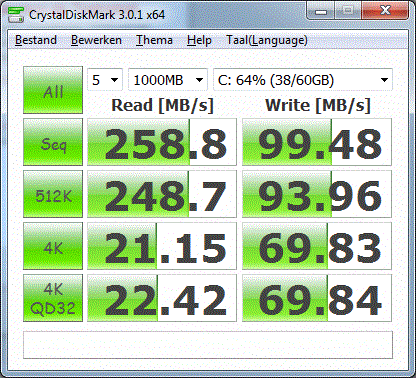Start the Seq sequential test
This screenshot has width=416, height=378.
point(53,142)
